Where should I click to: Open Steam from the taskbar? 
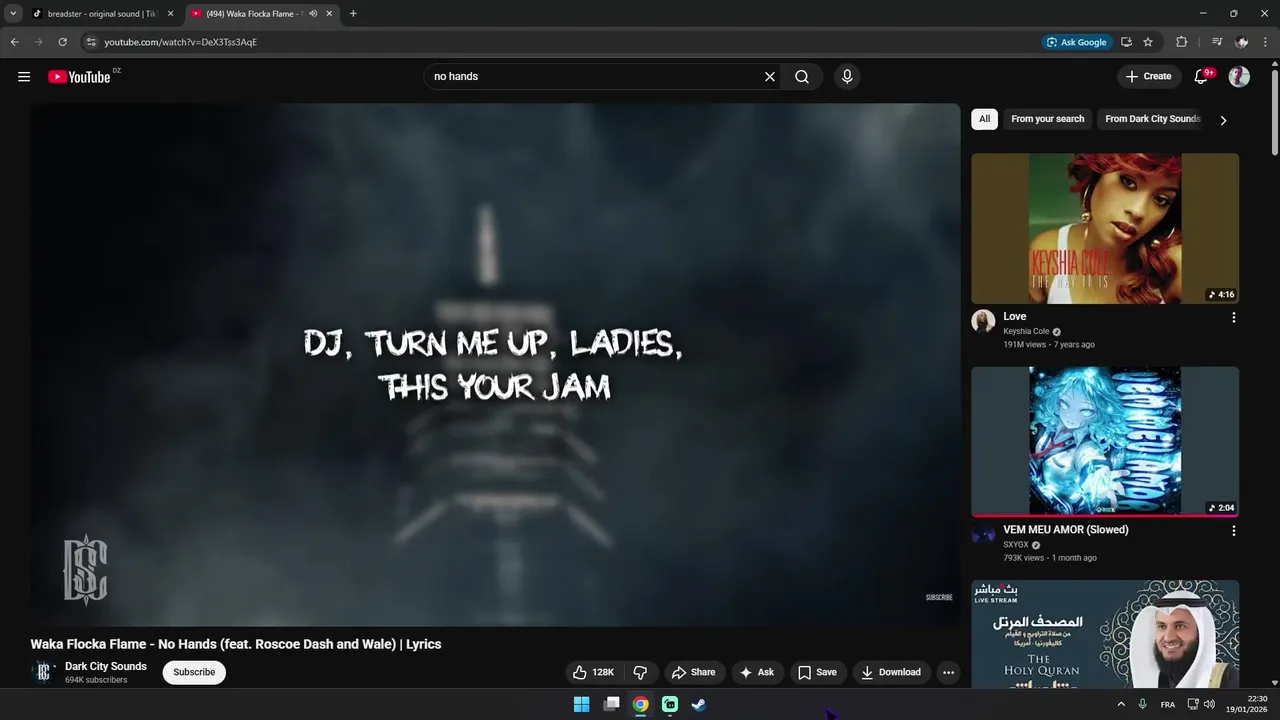(699, 704)
